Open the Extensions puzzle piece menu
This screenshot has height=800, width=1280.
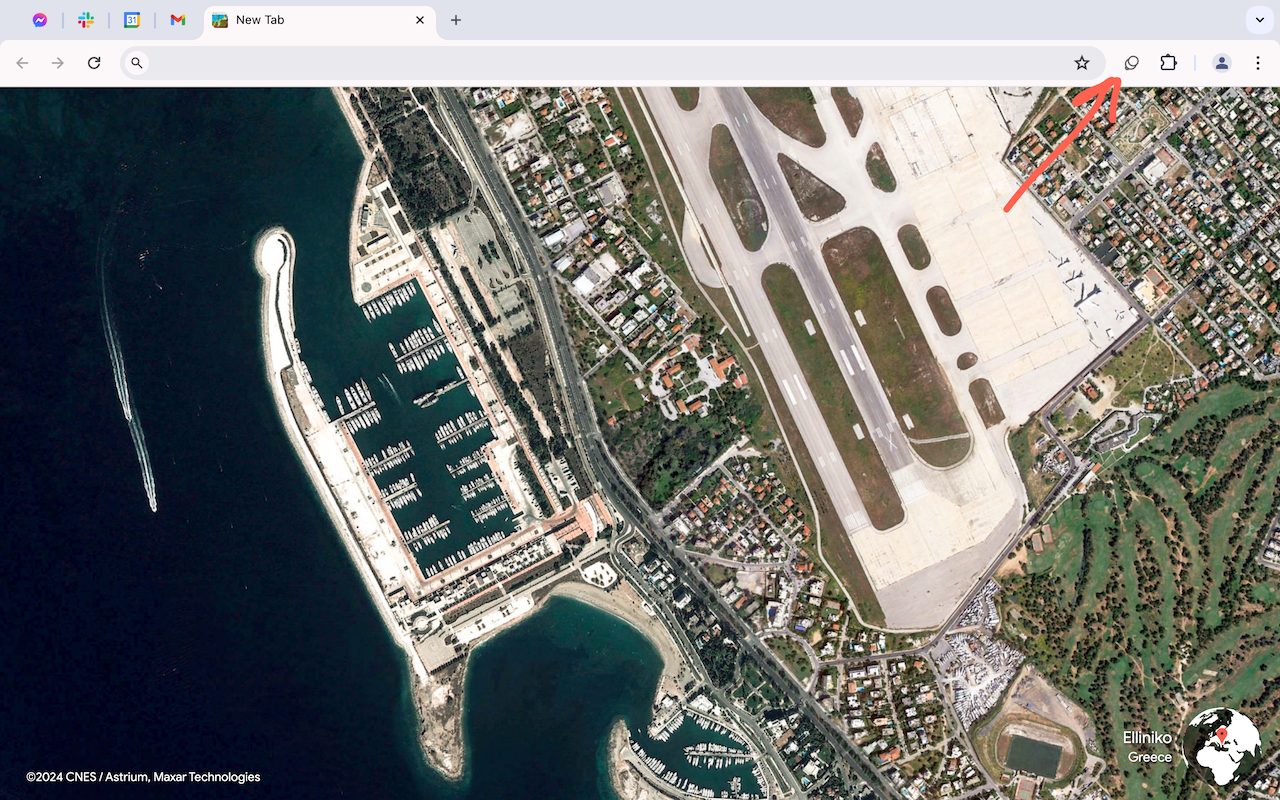1168,63
